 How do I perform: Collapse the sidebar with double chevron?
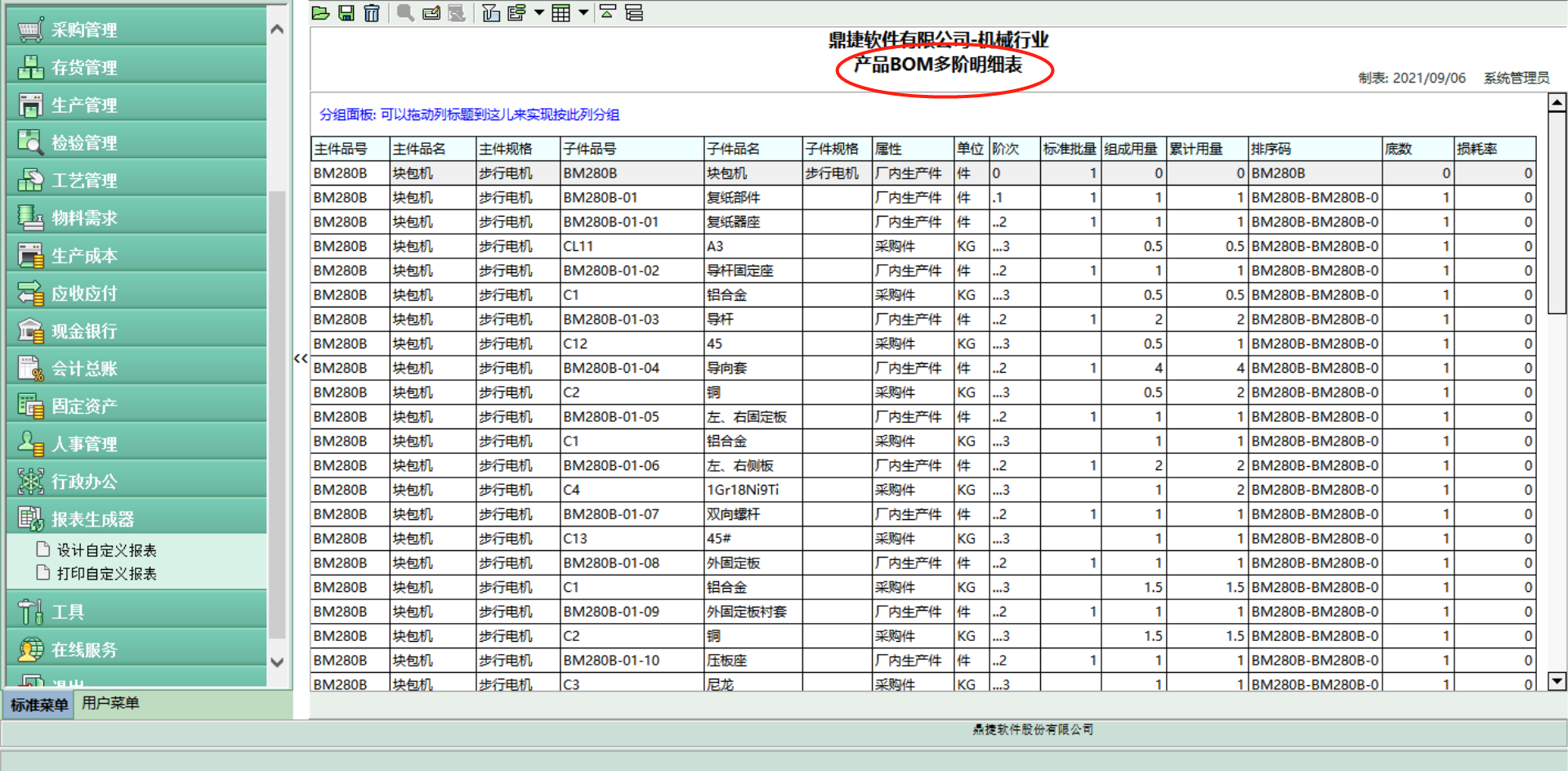301,358
